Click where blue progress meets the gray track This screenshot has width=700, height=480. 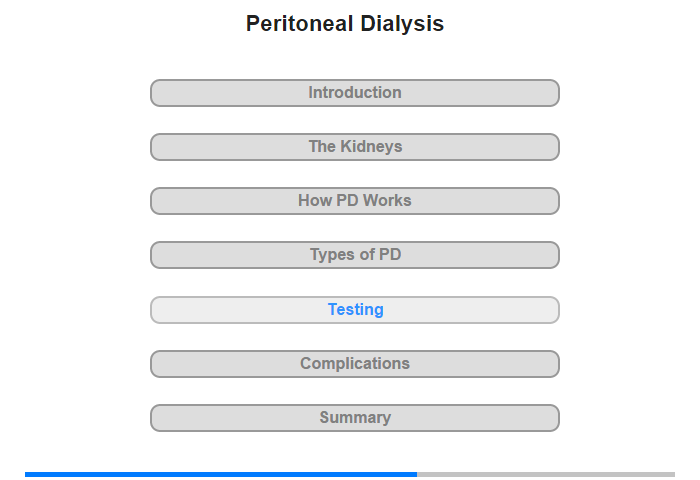click(417, 474)
